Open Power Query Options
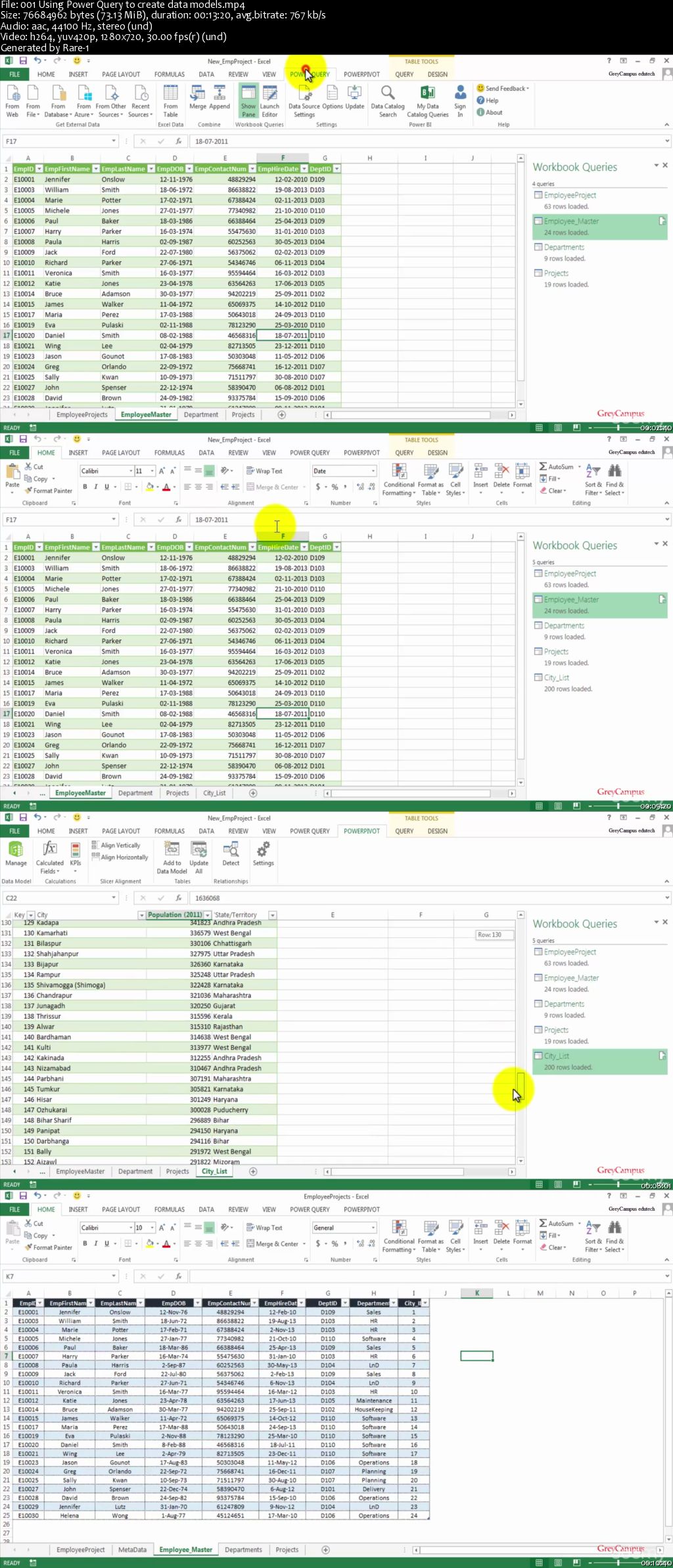 [333, 97]
